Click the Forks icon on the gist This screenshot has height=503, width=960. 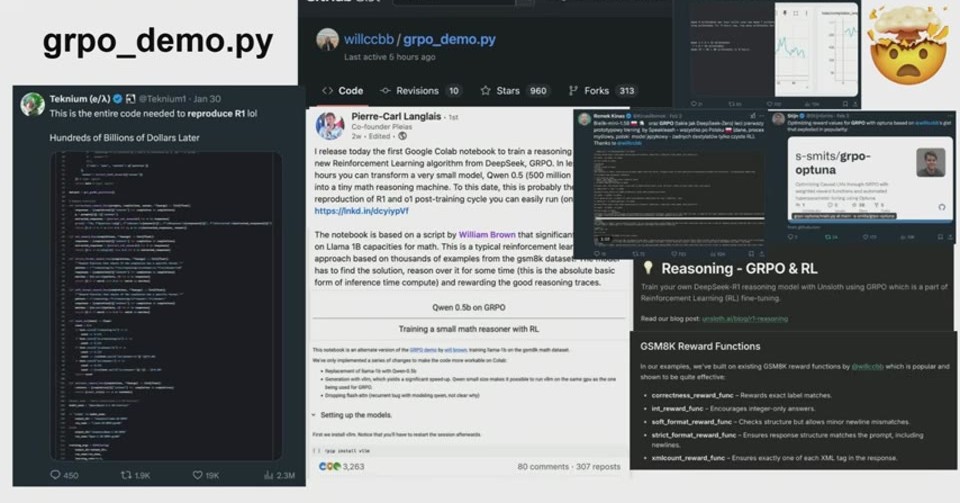[x=573, y=91]
